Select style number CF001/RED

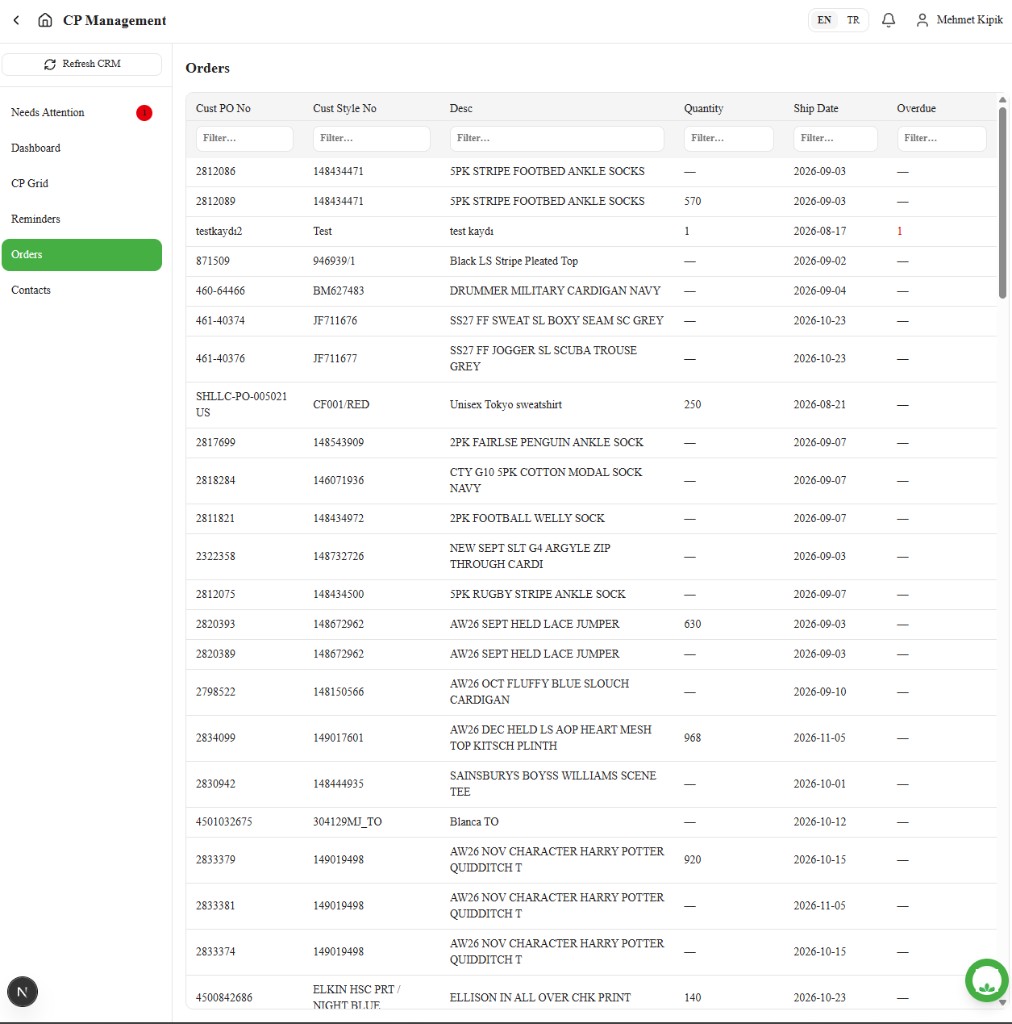(x=341, y=405)
